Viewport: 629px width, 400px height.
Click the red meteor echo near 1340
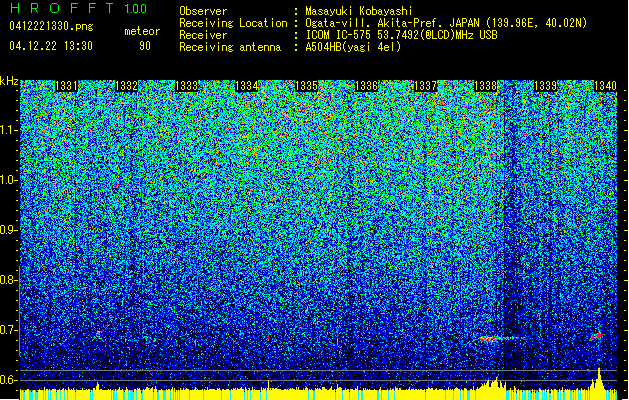597,336
